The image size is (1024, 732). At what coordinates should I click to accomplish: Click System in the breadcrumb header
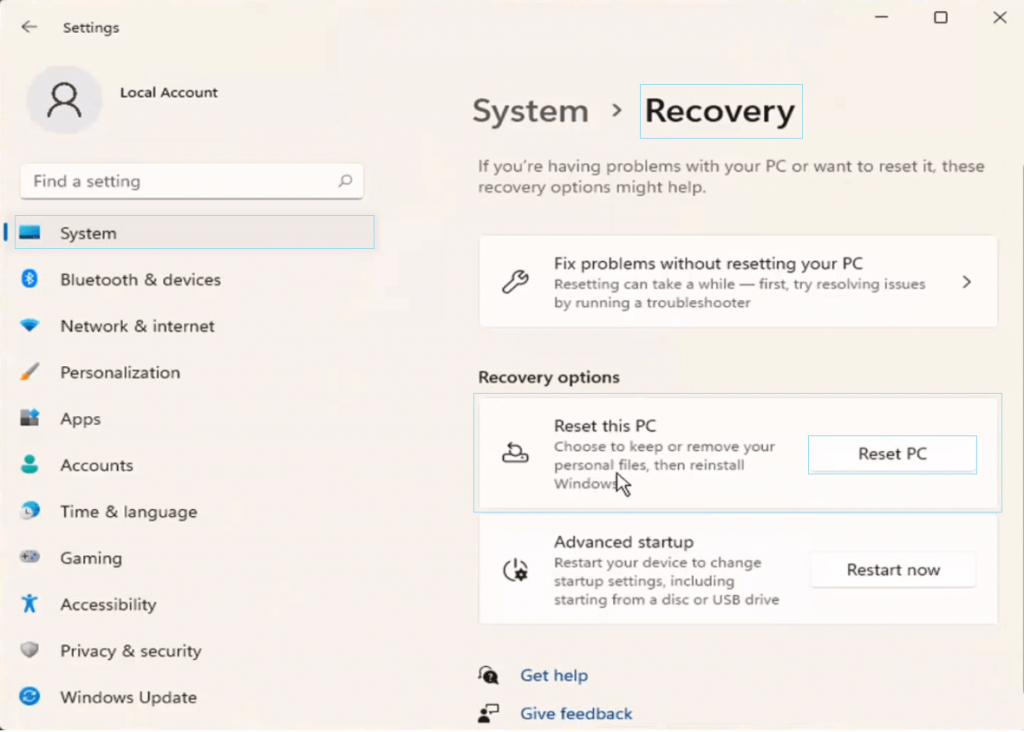click(x=530, y=111)
